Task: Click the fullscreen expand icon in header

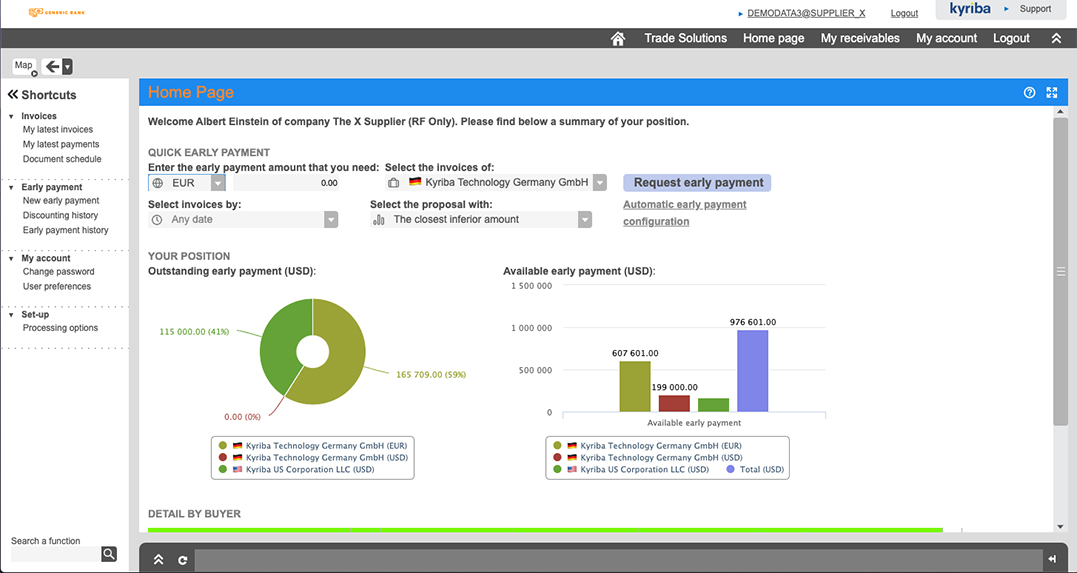Action: [1052, 92]
